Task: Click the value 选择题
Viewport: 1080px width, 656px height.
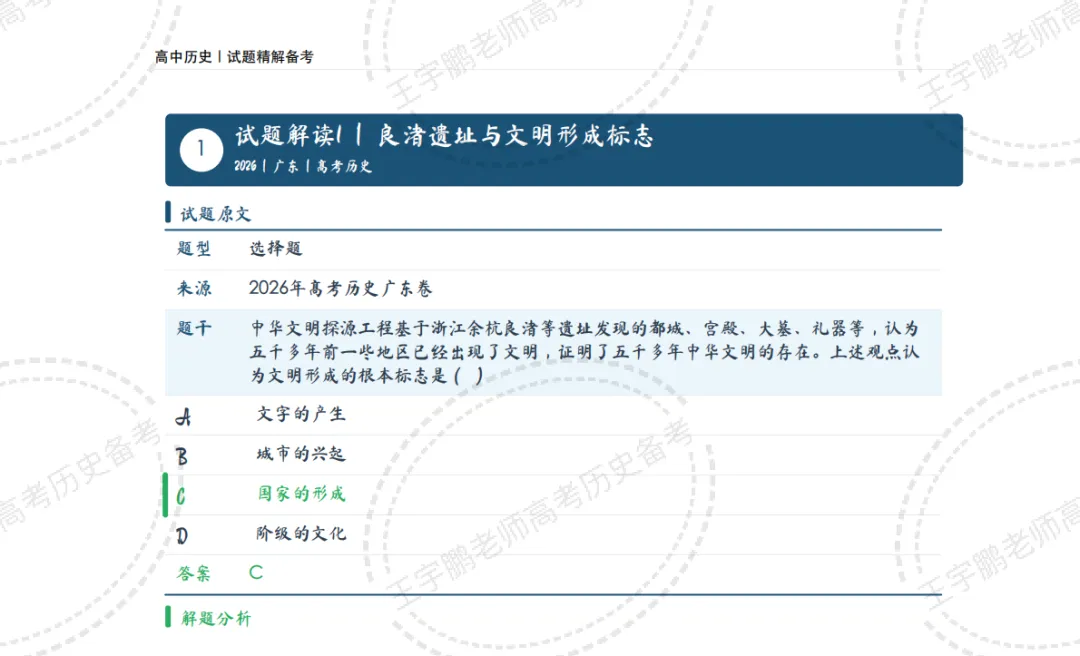Action: coord(276,249)
